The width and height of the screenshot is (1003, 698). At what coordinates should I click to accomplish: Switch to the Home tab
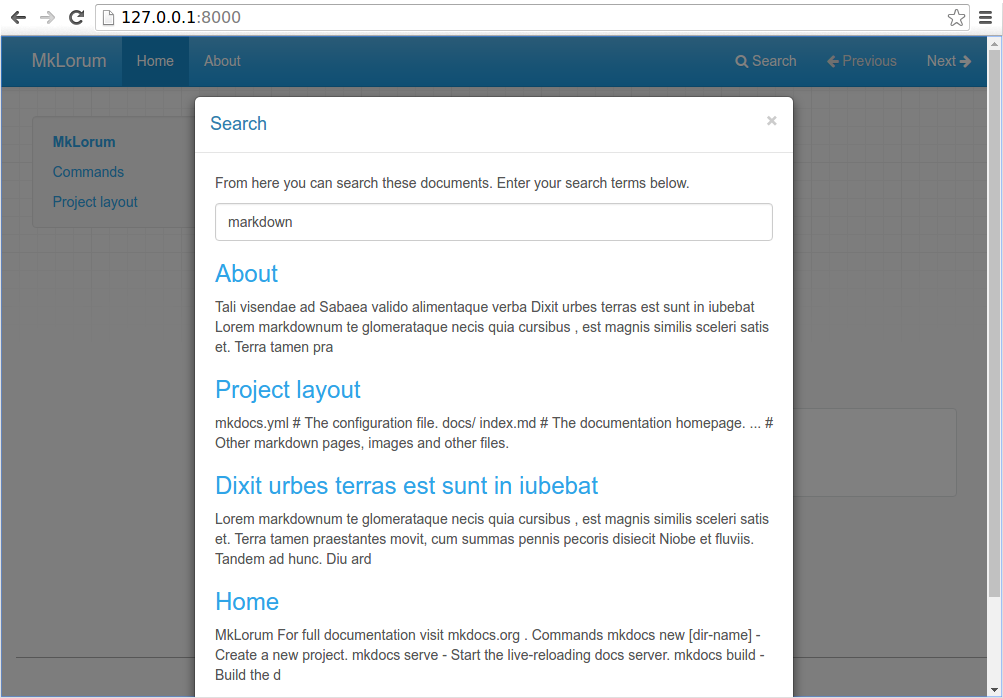click(x=155, y=61)
